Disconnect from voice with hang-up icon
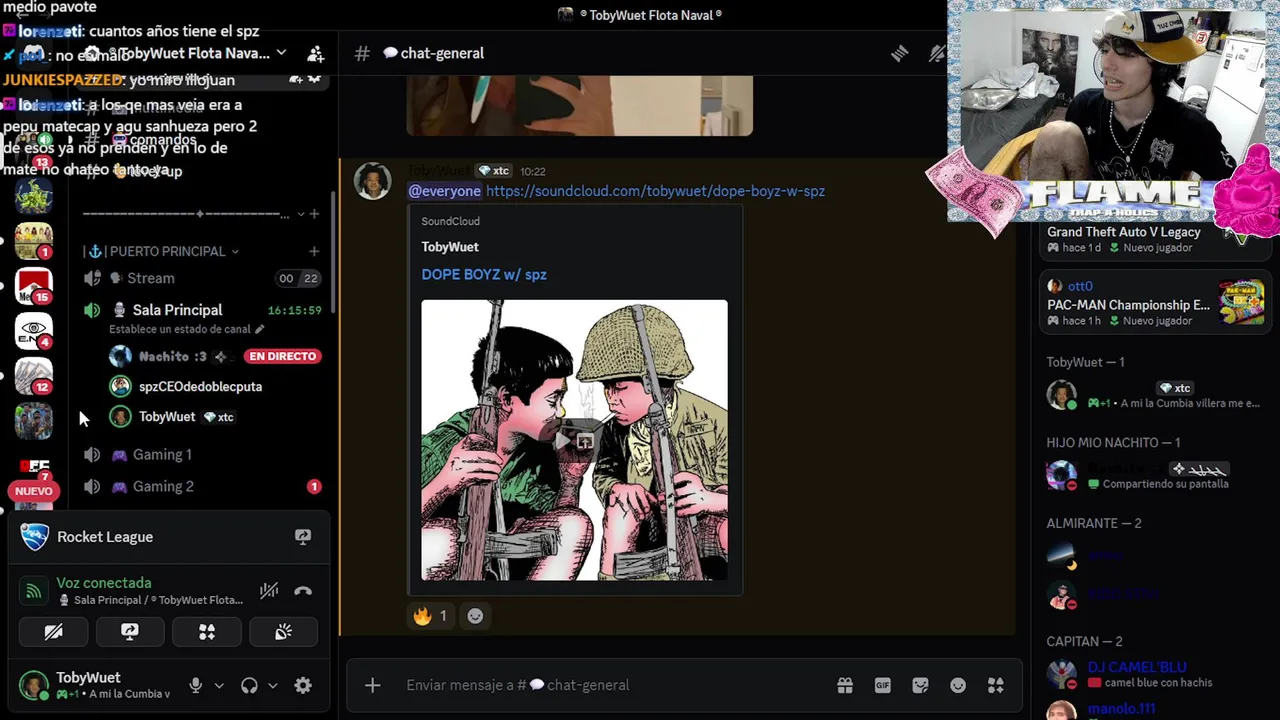This screenshot has width=1280, height=720. tap(303, 591)
